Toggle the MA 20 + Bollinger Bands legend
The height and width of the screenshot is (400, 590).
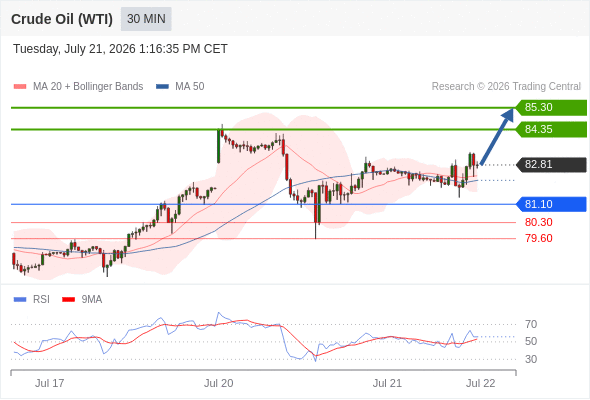(x=88, y=87)
